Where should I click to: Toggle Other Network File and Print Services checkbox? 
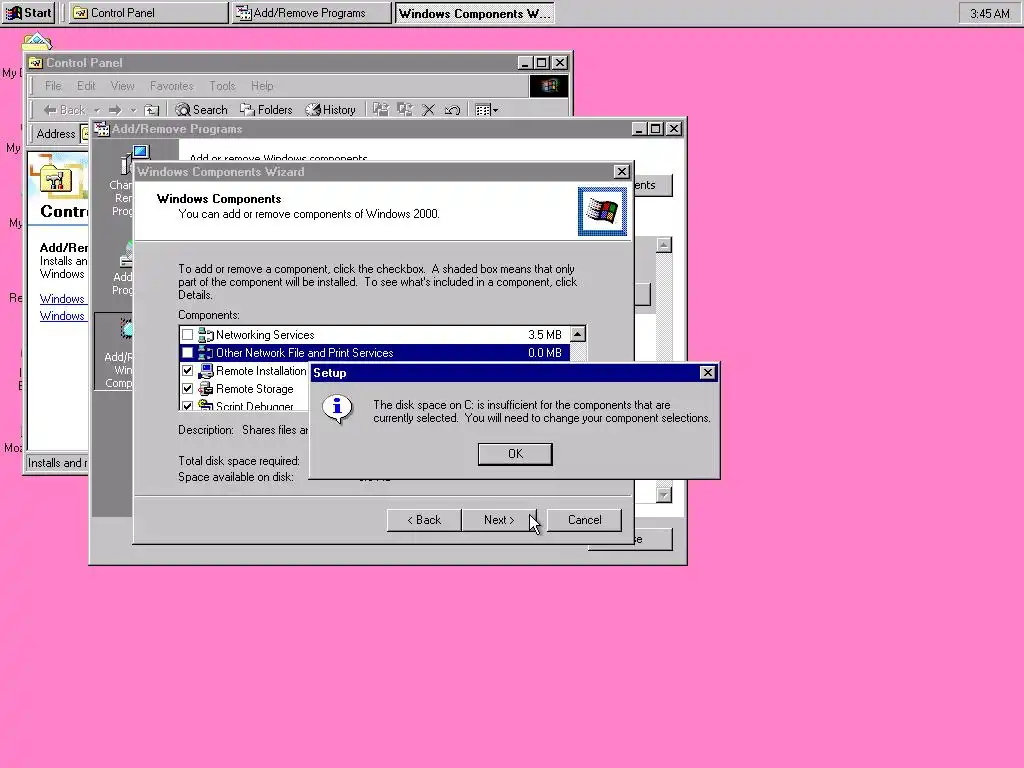pos(187,353)
